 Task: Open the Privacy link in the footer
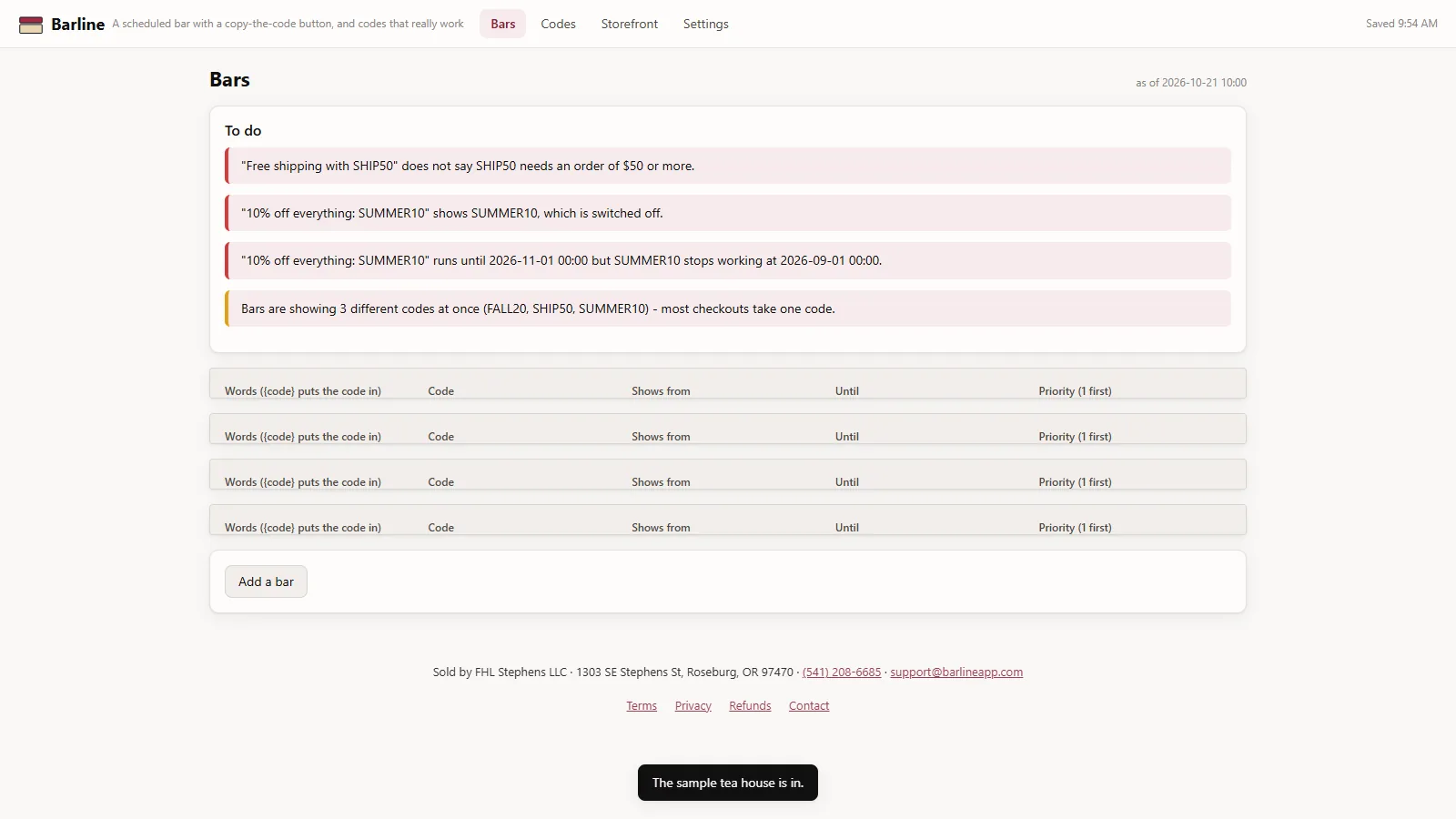693,706
